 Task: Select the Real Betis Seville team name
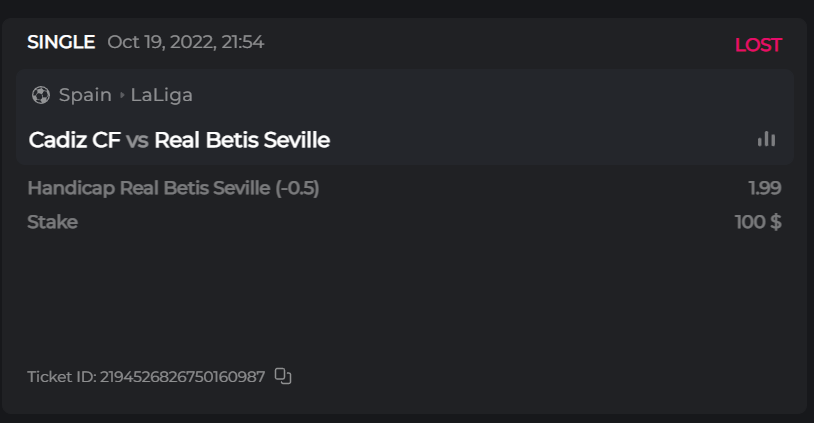[x=242, y=140]
